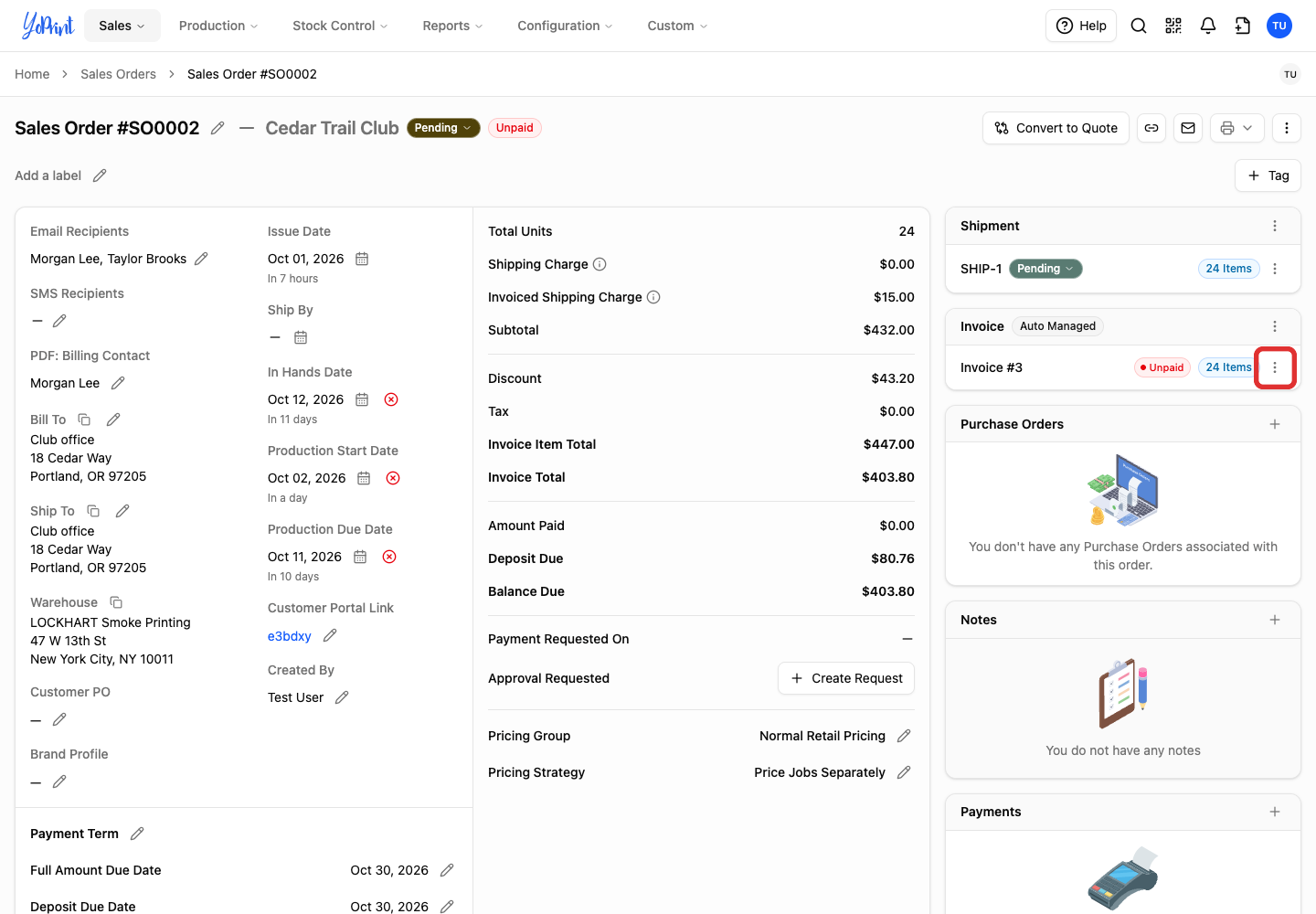The height and width of the screenshot is (914, 1316).
Task: Add a new note
Action: point(1275,620)
